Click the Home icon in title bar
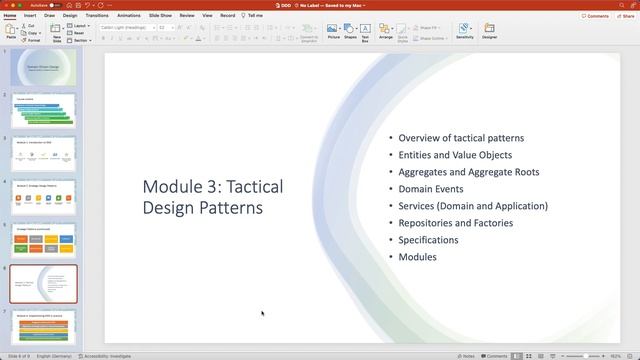Image resolution: width=640 pixels, height=360 pixels. pos(69,5)
